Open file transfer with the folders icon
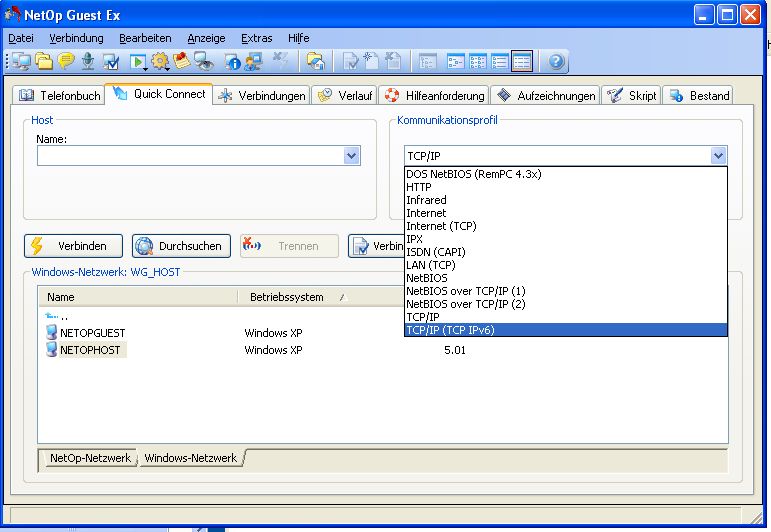The height and width of the screenshot is (532, 771). point(44,61)
